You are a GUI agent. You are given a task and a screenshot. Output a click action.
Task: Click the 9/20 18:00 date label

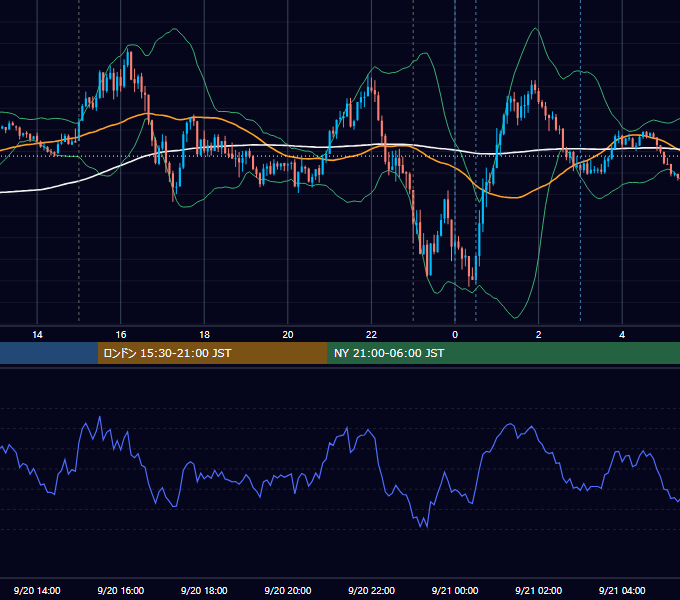tap(204, 590)
